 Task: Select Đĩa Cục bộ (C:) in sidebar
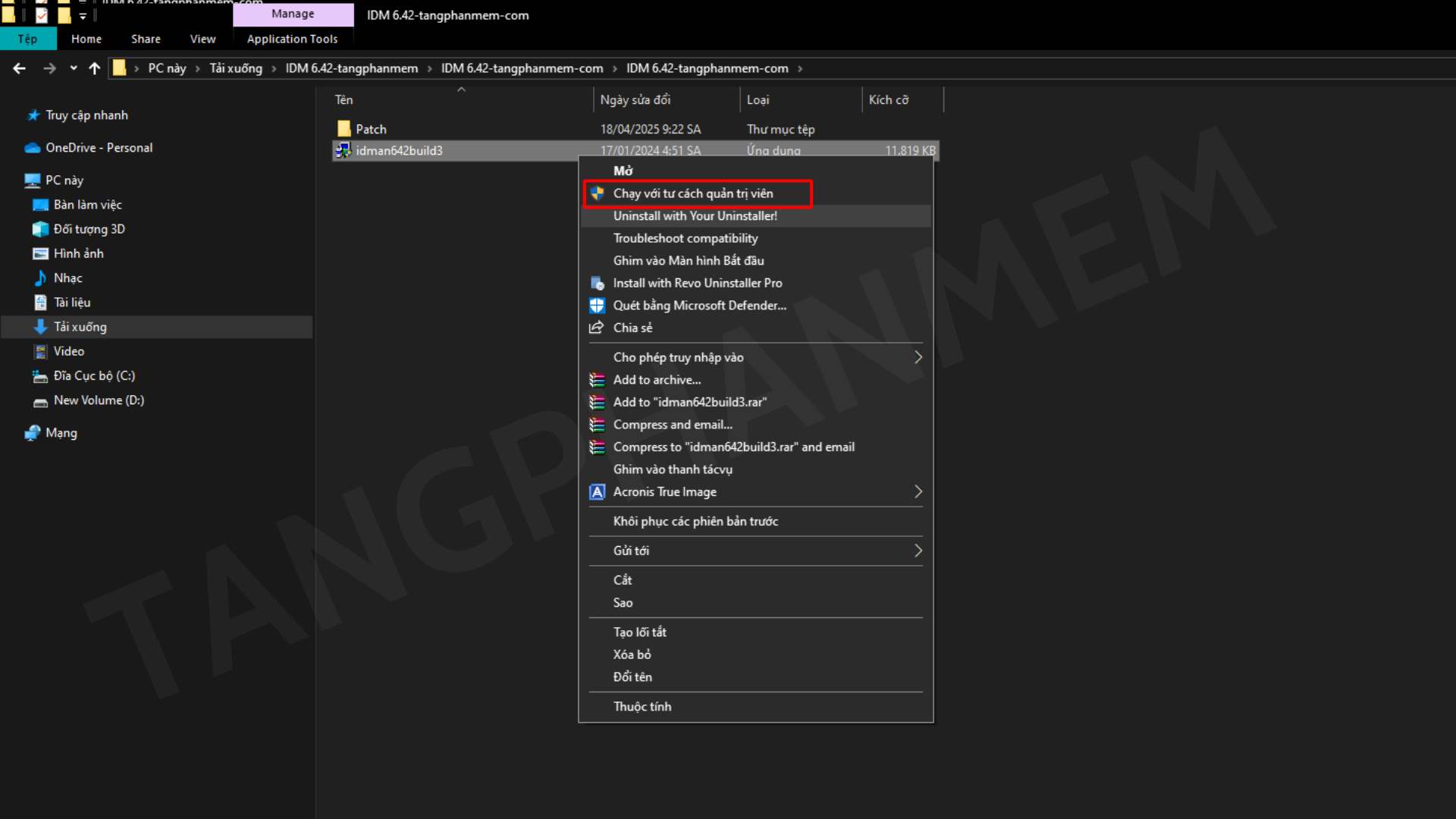(x=94, y=376)
